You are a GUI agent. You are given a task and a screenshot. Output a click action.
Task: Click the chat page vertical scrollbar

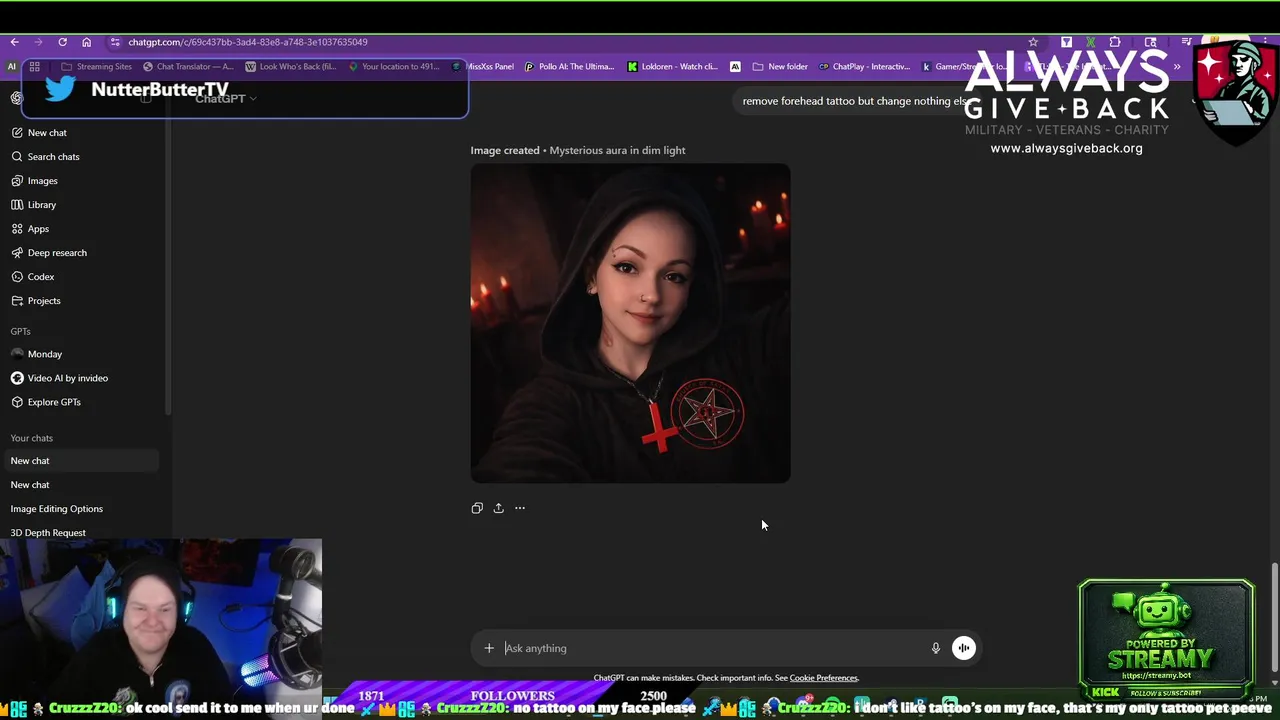click(x=1274, y=618)
